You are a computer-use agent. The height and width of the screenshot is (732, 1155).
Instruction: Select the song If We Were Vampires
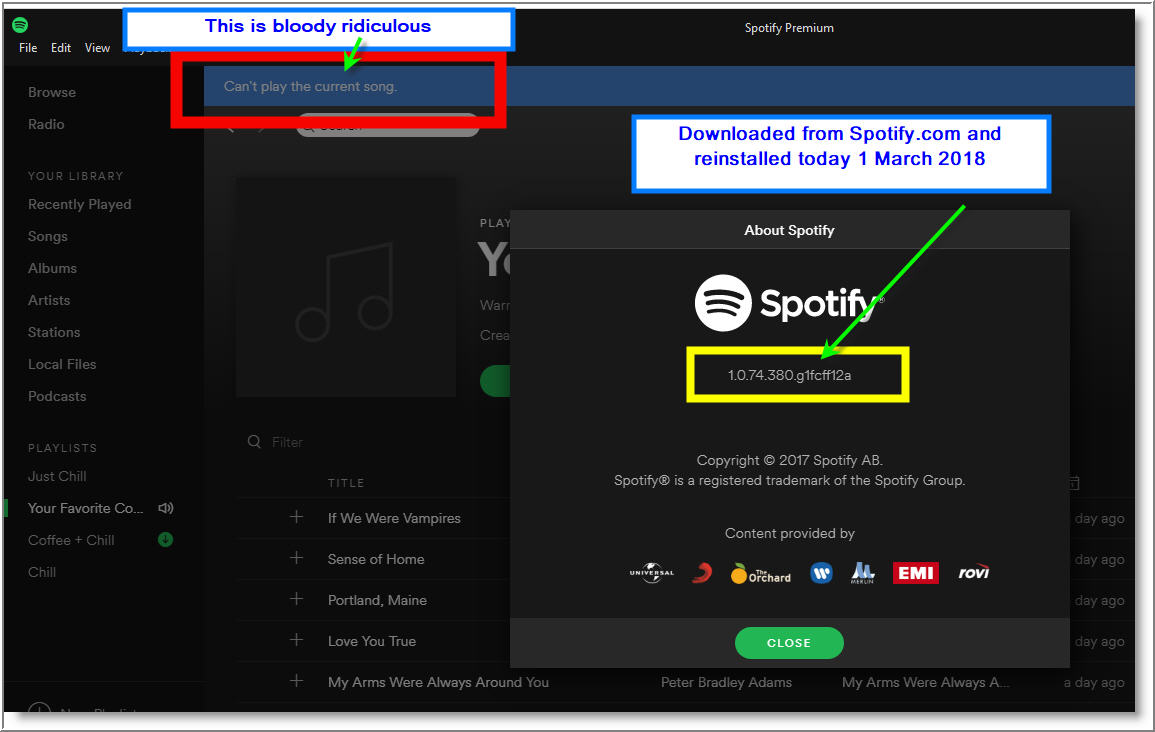[394, 518]
